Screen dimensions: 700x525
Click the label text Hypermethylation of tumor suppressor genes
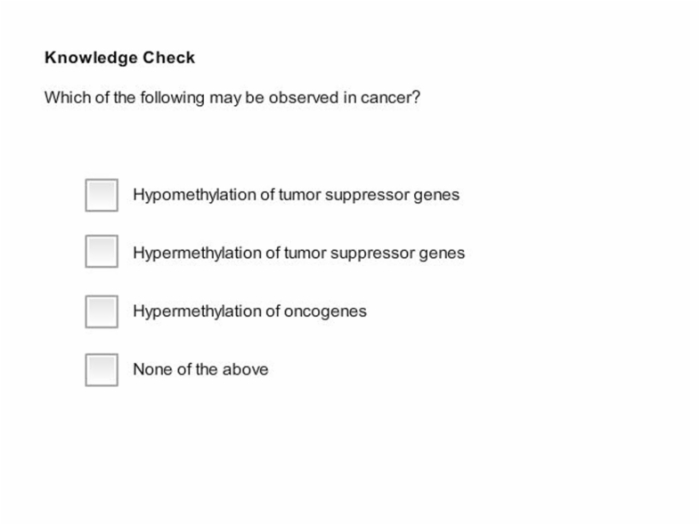coord(299,253)
